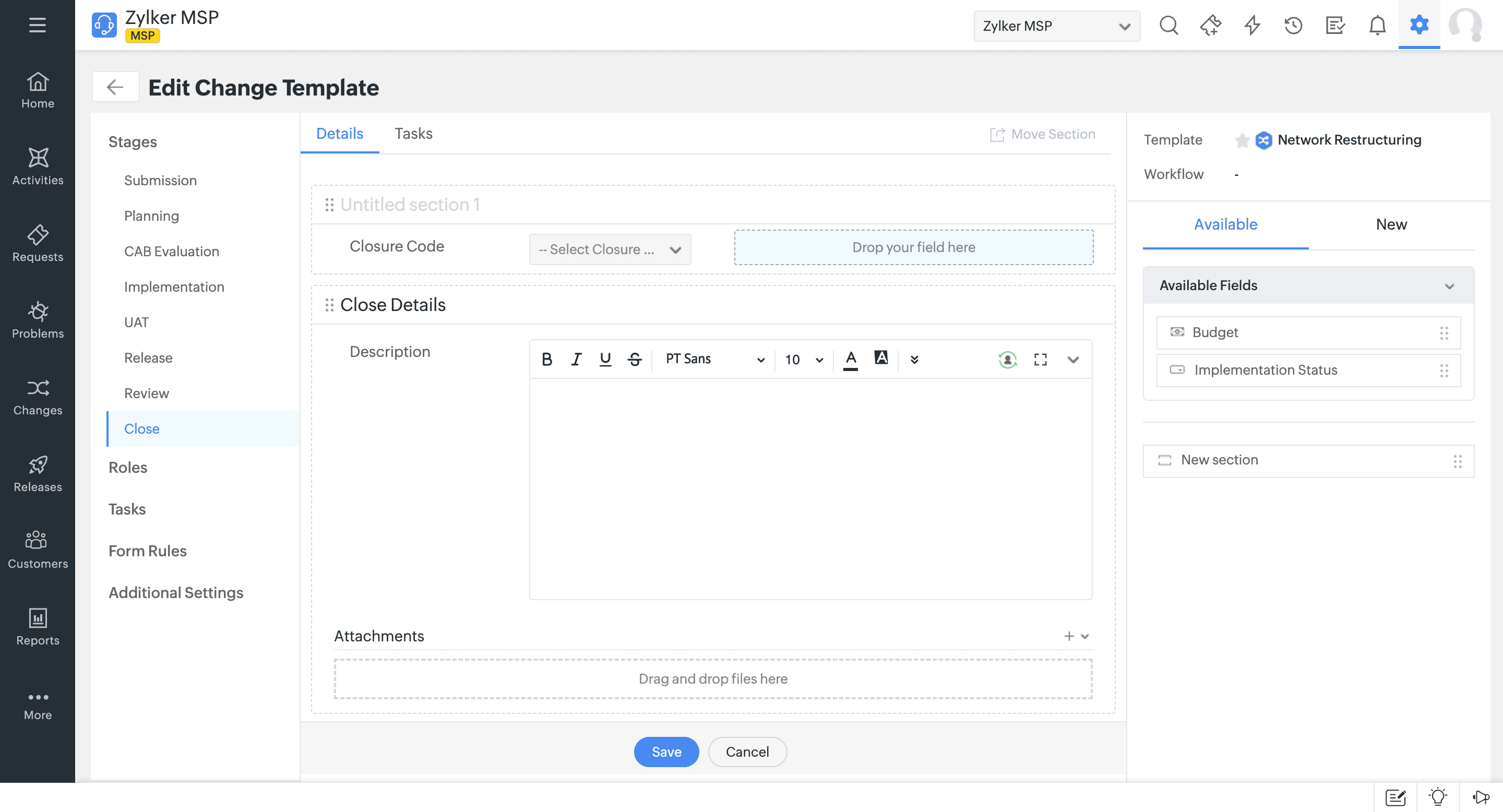The width and height of the screenshot is (1503, 812).
Task: Open the Select Closure Code dropdown
Action: point(610,249)
